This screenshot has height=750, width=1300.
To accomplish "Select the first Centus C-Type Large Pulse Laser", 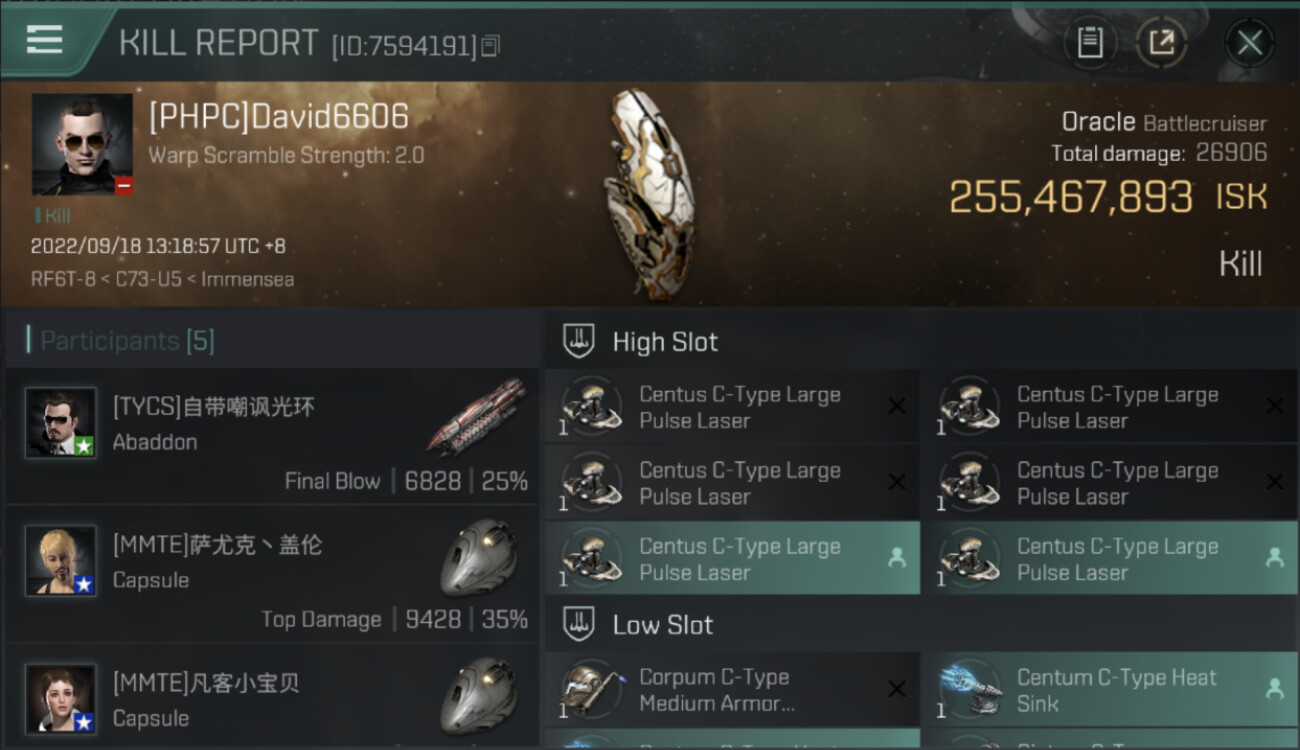I will (731, 407).
